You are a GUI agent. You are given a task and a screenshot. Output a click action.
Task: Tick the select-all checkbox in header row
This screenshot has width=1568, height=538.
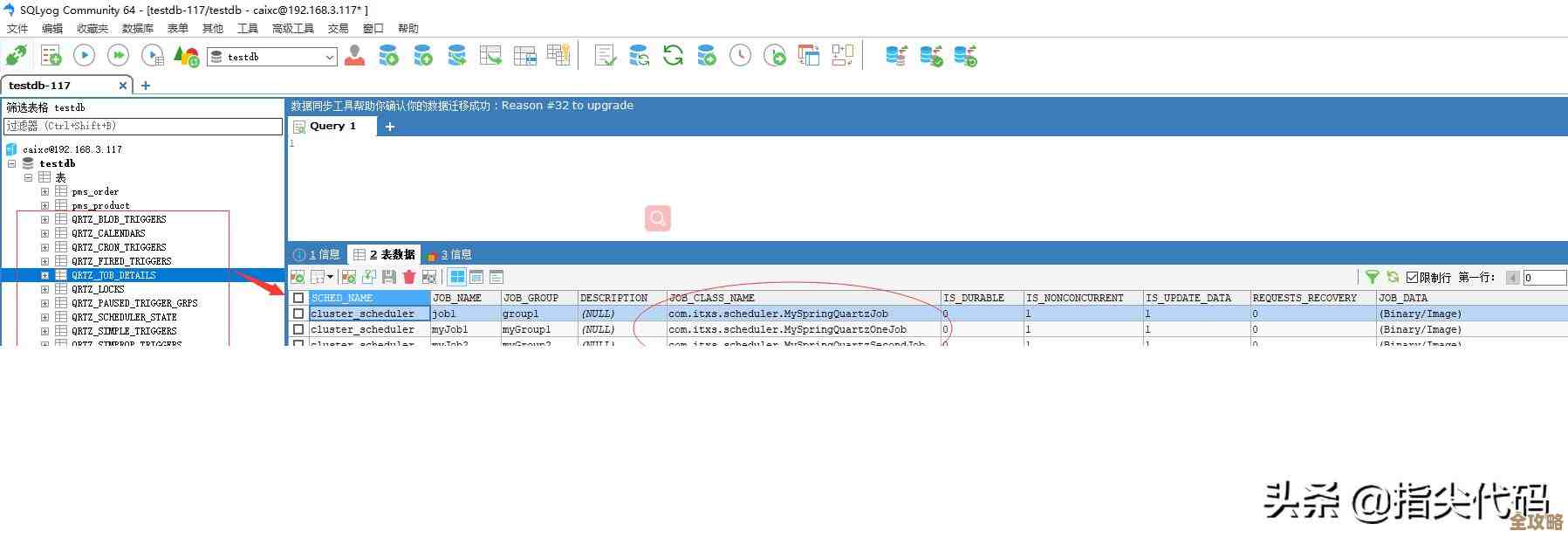(x=298, y=298)
